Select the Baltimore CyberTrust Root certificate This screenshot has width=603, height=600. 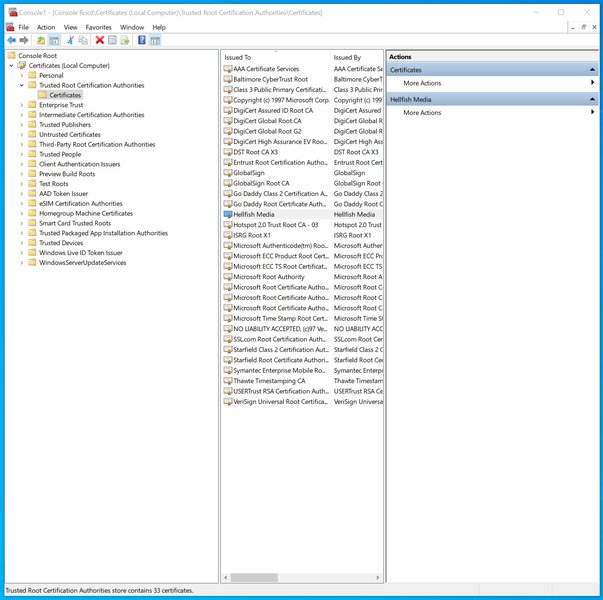(x=270, y=79)
